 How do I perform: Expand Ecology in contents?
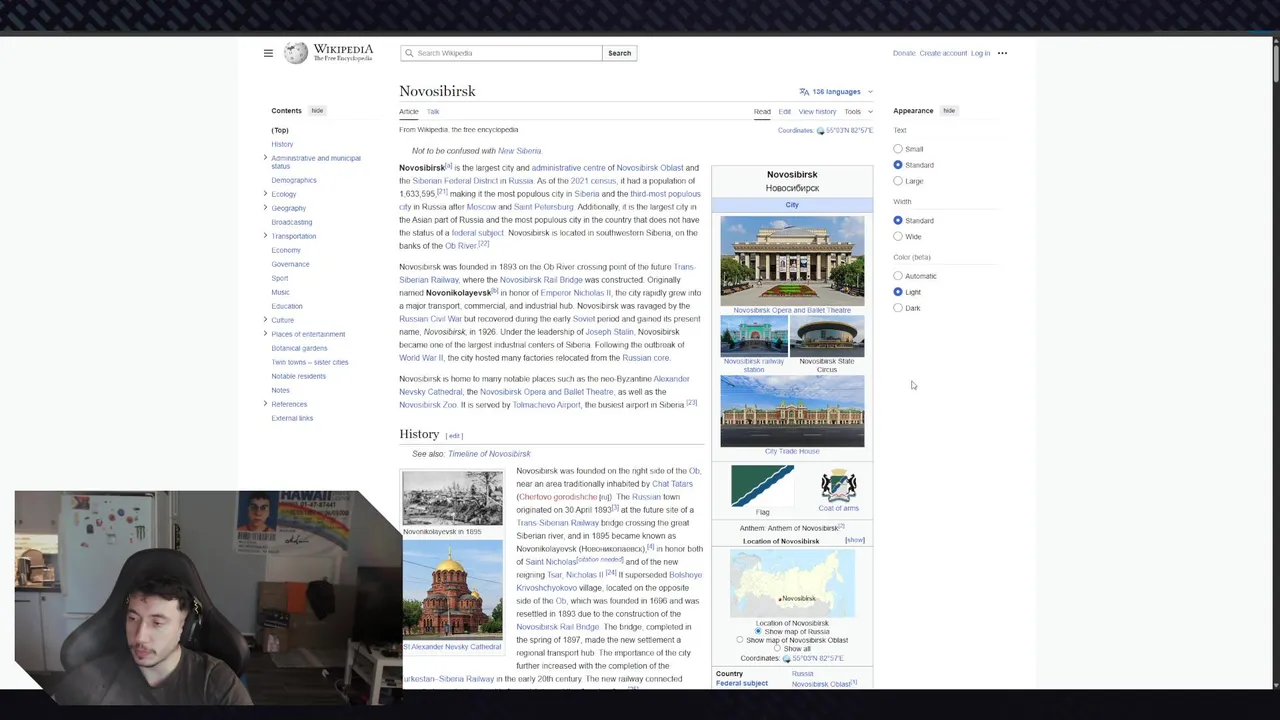coord(265,194)
